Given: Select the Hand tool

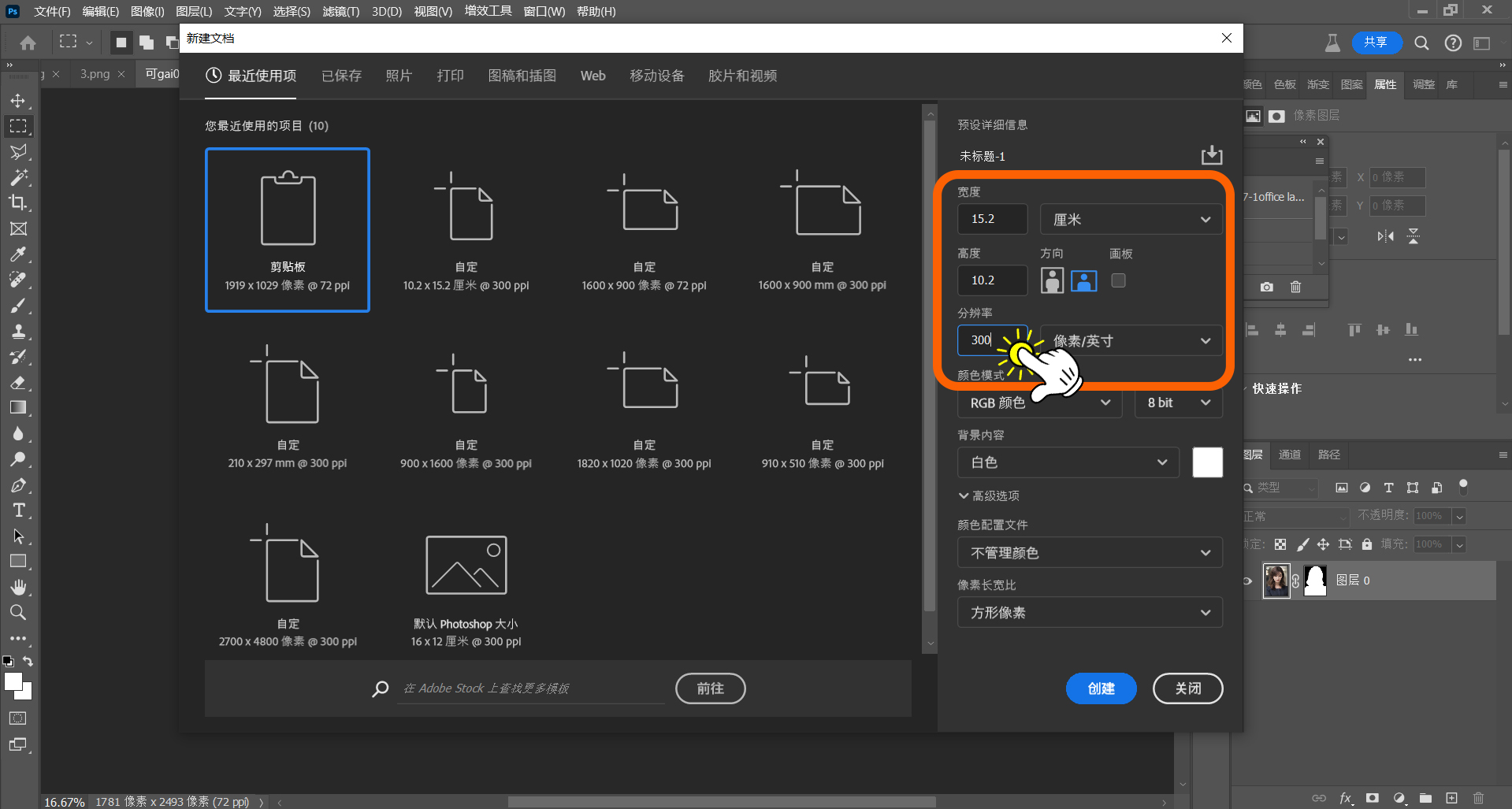Looking at the screenshot, I should click(18, 587).
